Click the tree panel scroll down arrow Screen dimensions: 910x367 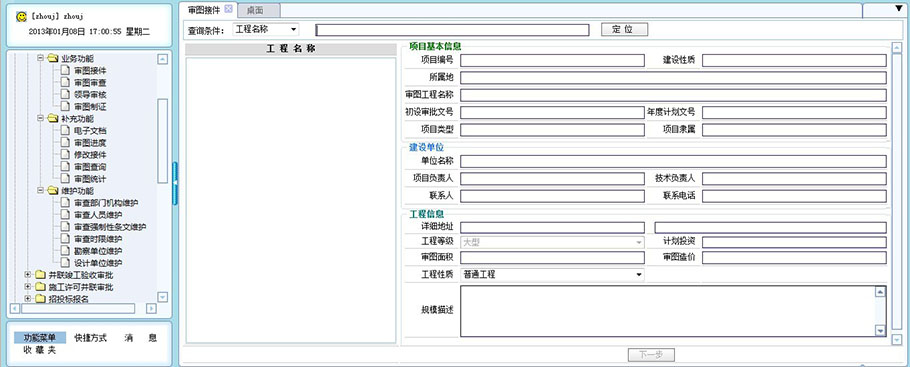click(x=162, y=297)
